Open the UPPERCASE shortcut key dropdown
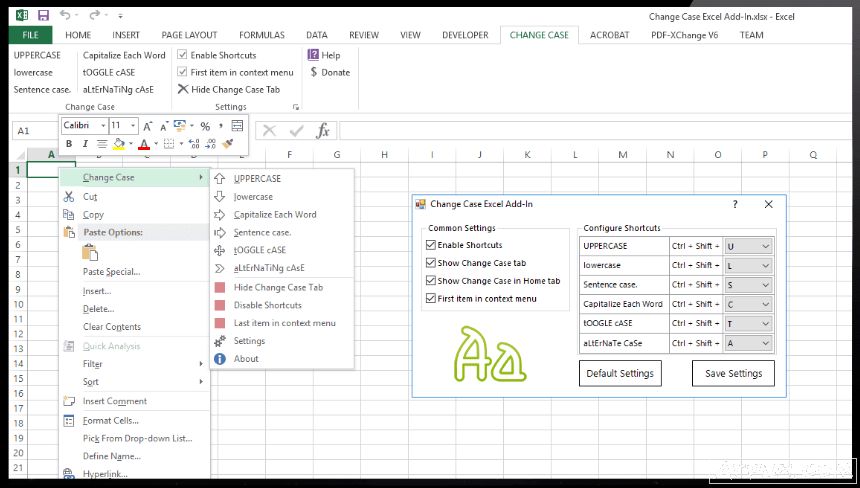The height and width of the screenshot is (488, 860). 765,246
